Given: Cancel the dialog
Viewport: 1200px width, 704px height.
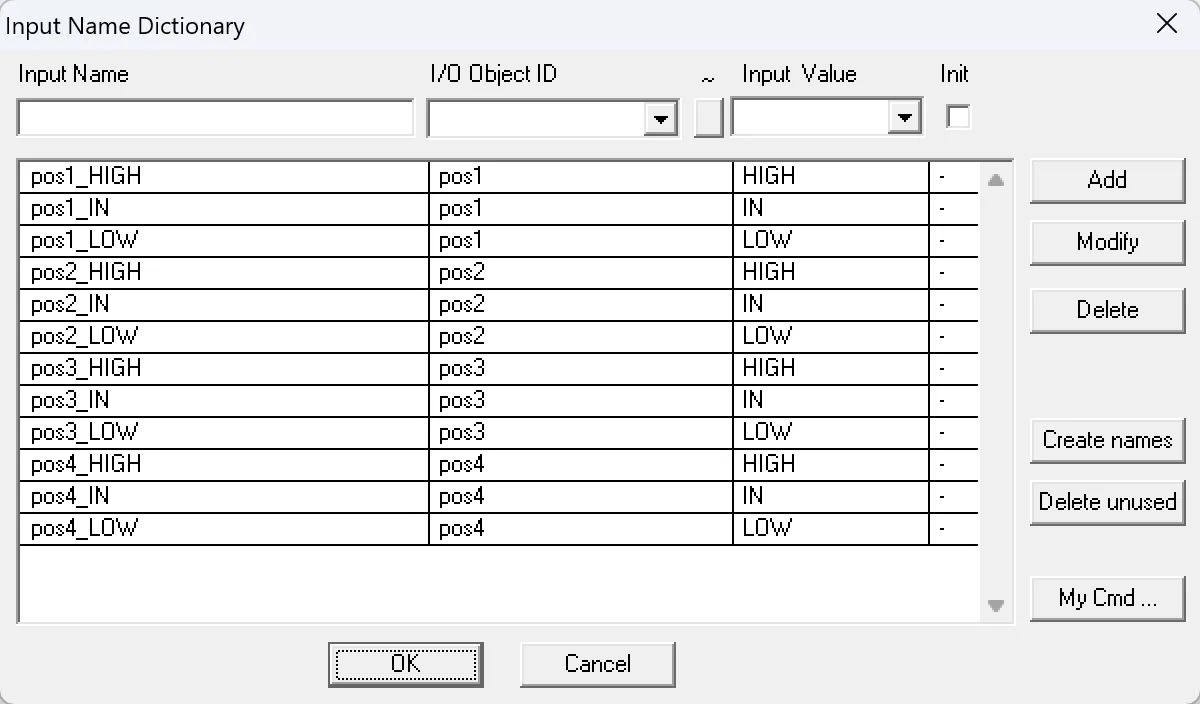Looking at the screenshot, I should pyautogui.click(x=597, y=663).
